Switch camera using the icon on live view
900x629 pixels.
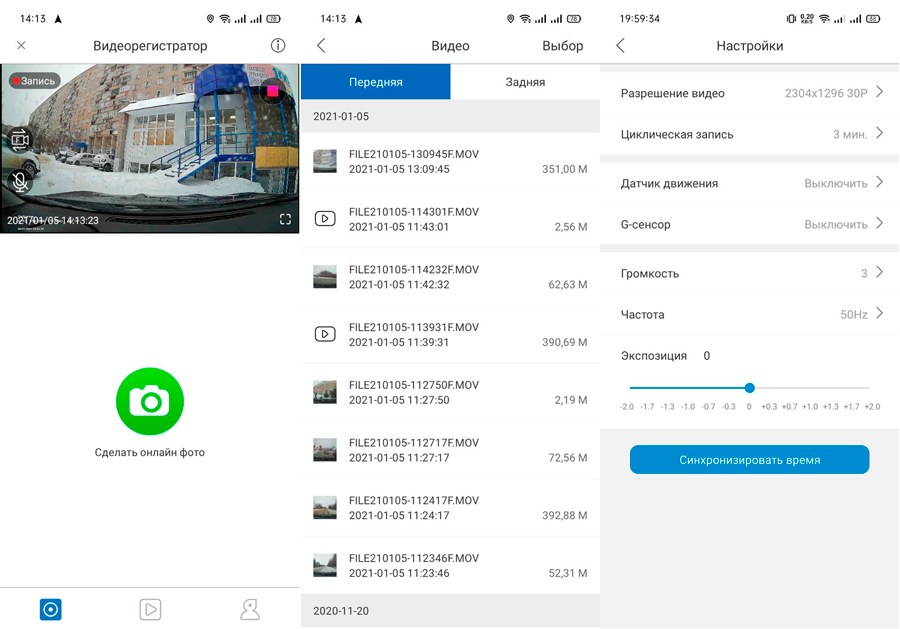pos(19,140)
